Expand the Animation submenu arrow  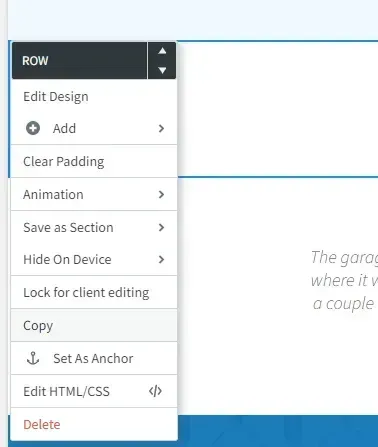click(161, 194)
